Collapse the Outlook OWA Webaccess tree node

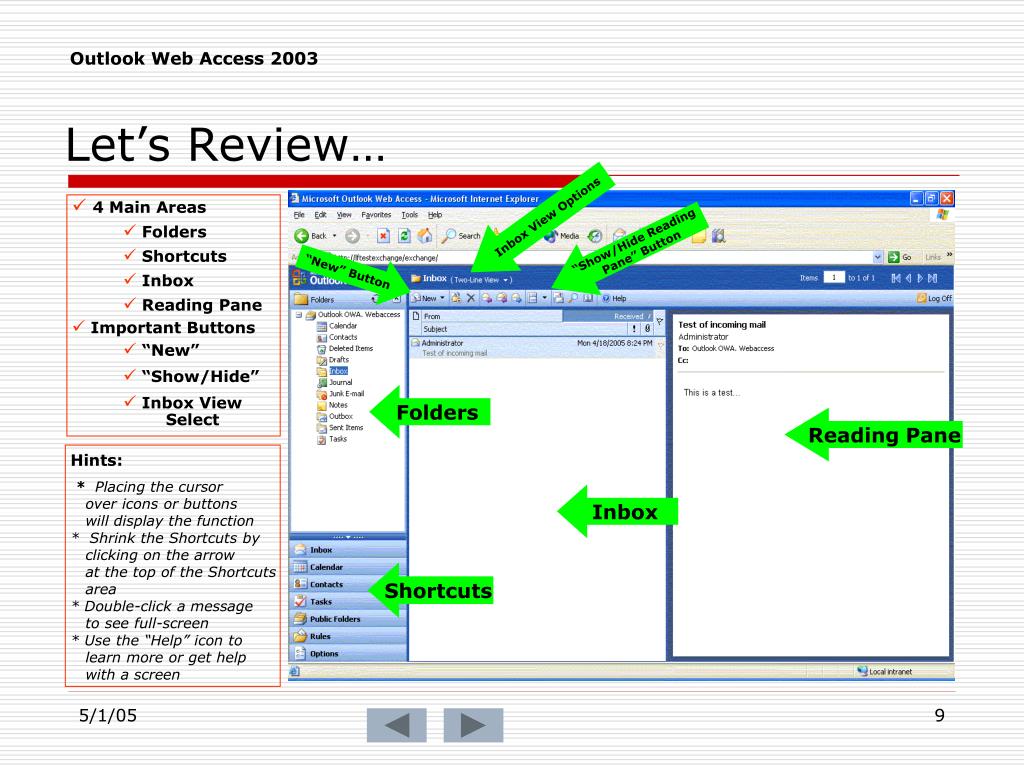(298, 315)
